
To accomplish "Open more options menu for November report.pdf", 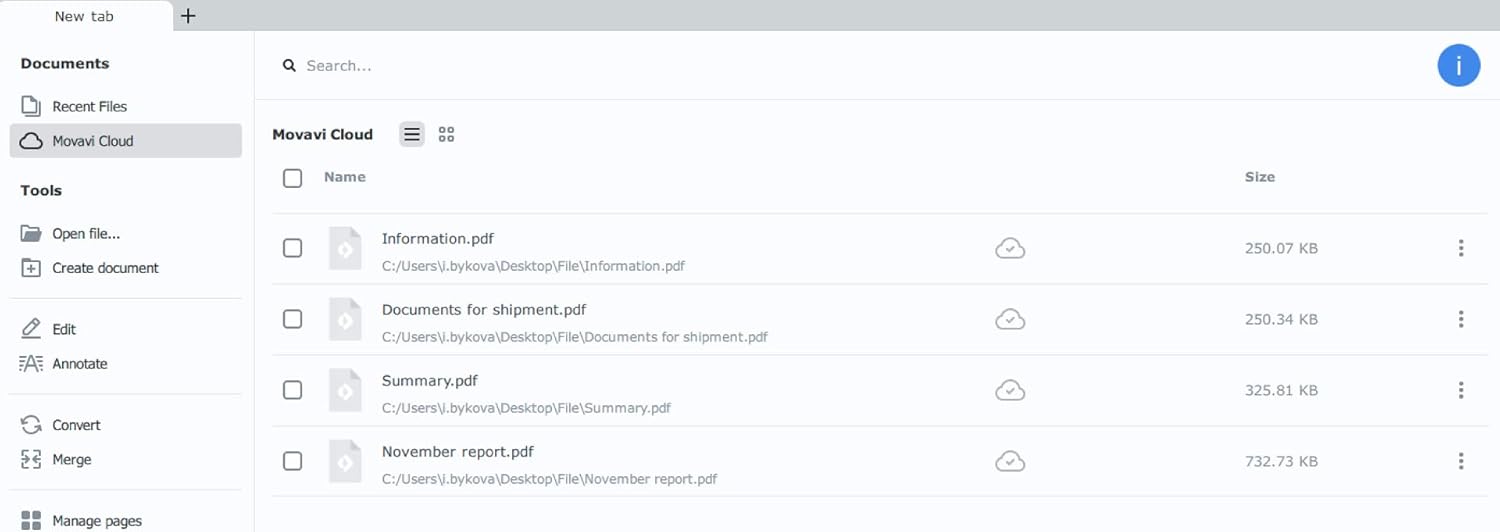I will click(1461, 461).
